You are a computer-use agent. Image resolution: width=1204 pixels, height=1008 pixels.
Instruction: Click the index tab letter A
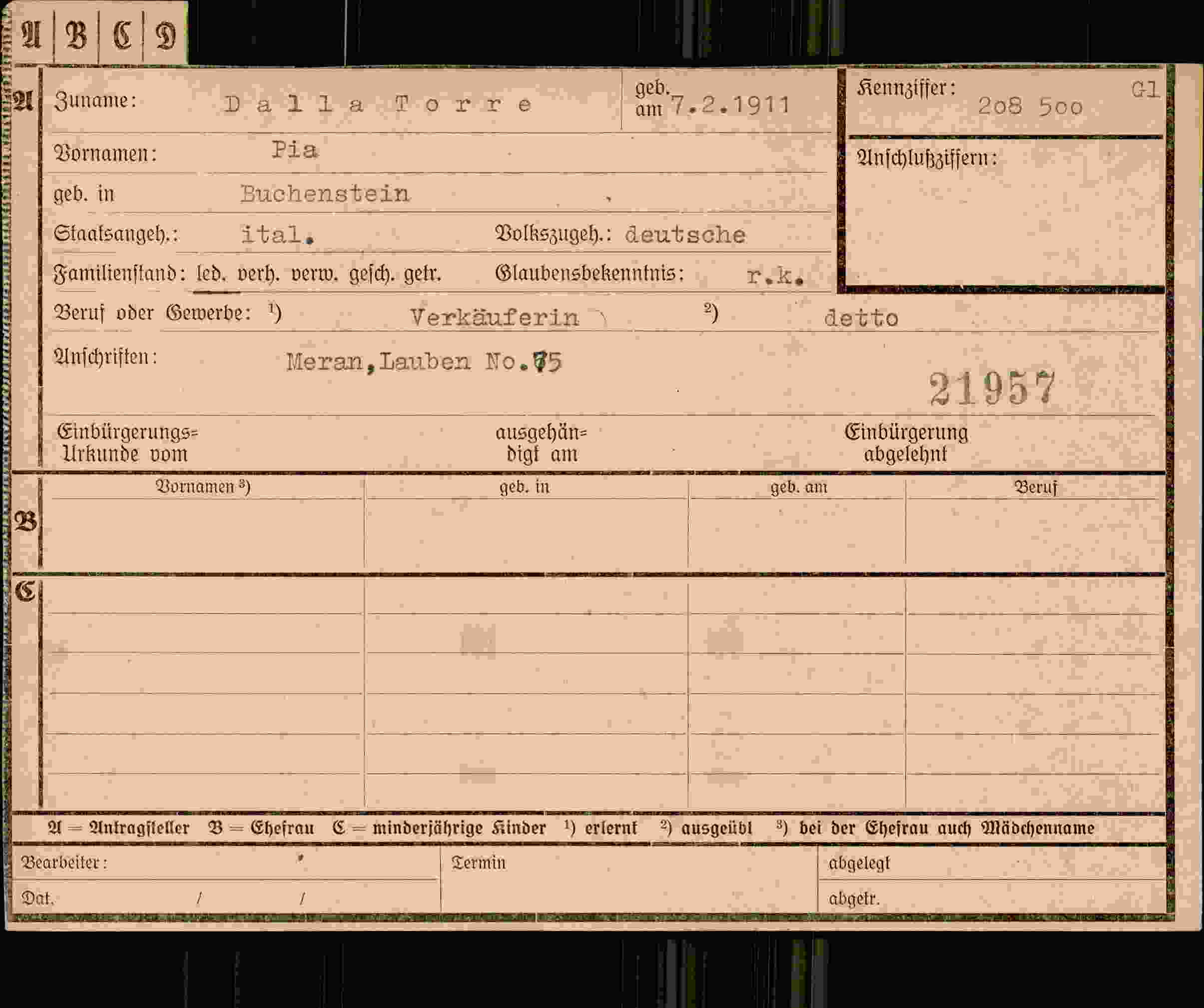pos(31,34)
